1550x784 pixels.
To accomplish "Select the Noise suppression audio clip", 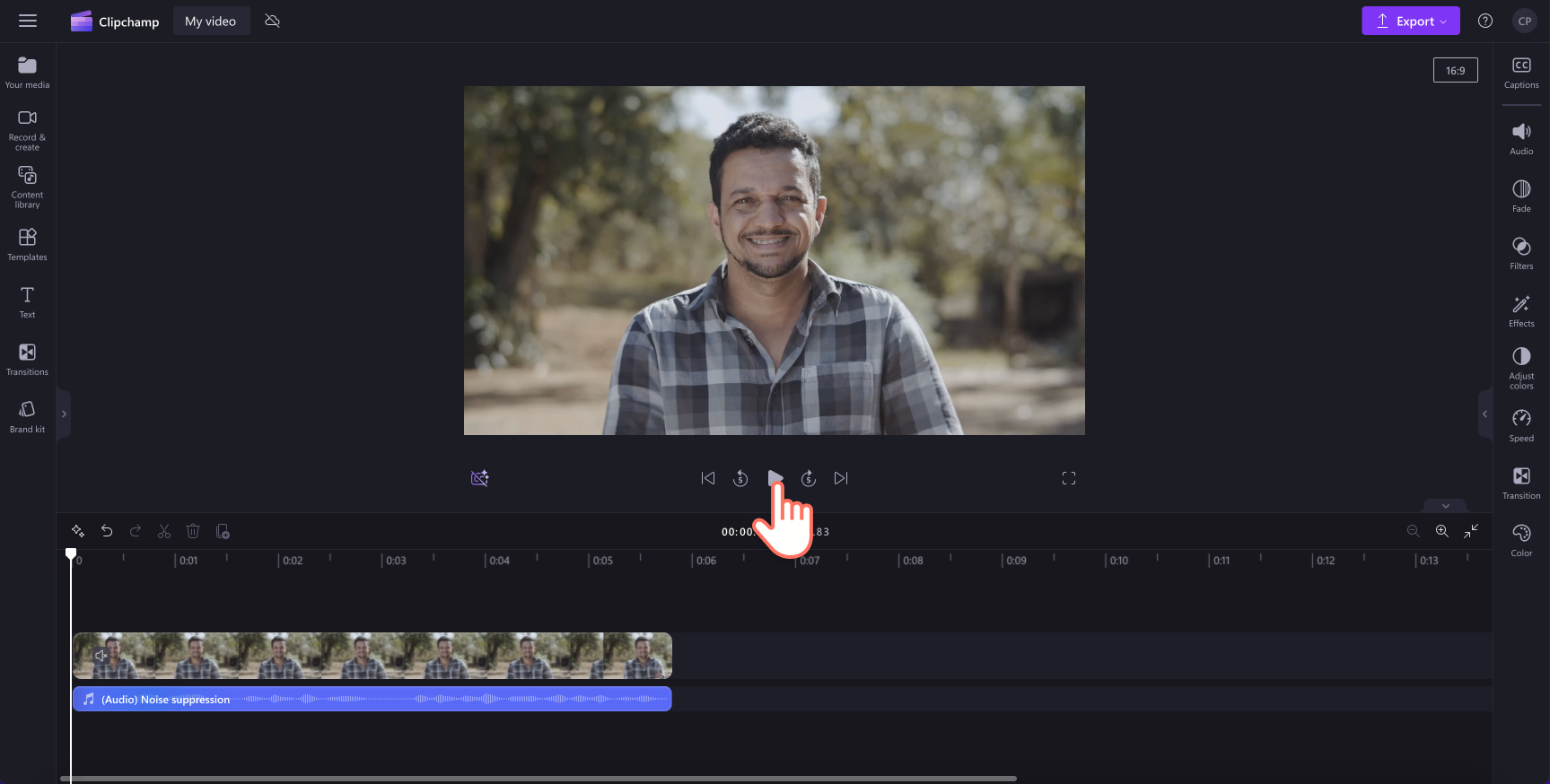I will pos(372,699).
